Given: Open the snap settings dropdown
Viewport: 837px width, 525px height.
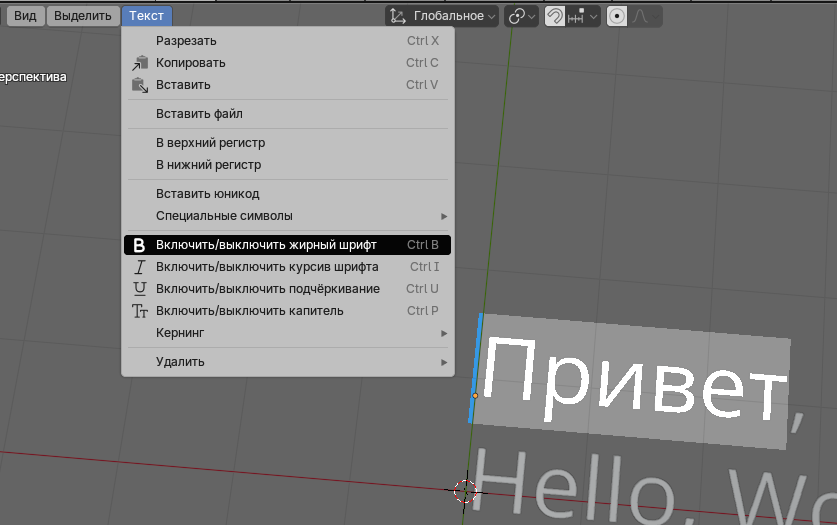Looking at the screenshot, I should (583, 16).
